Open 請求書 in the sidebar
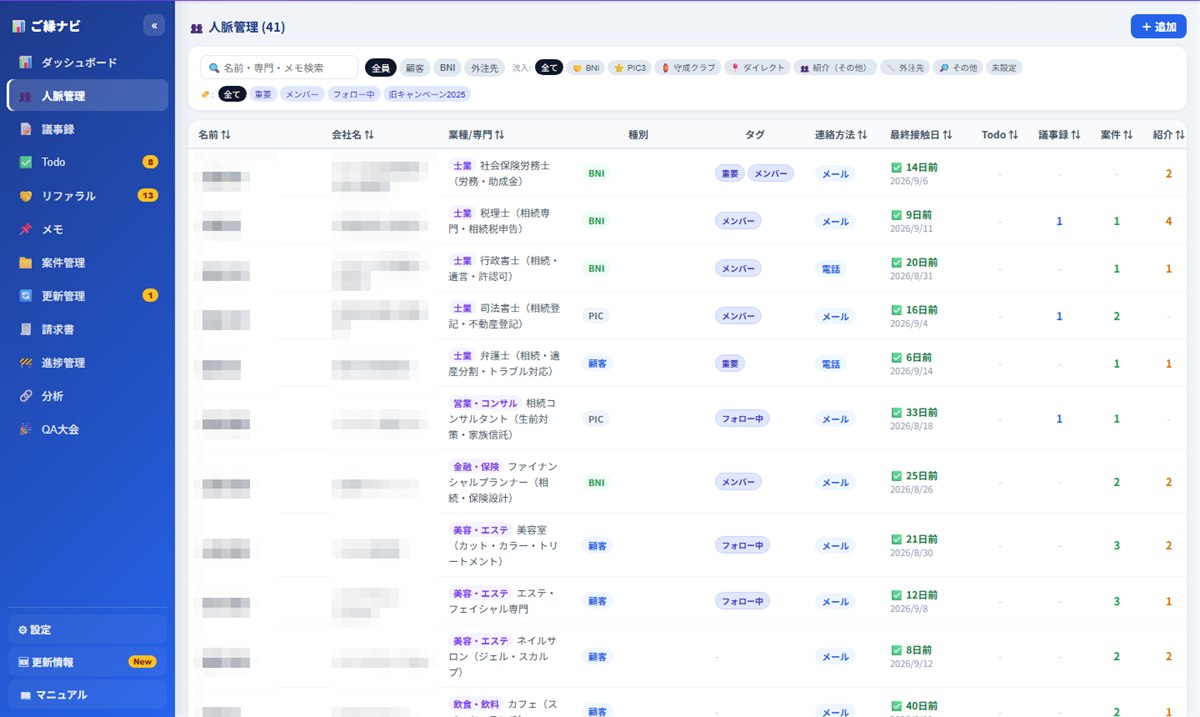The image size is (1200, 717). 87,329
